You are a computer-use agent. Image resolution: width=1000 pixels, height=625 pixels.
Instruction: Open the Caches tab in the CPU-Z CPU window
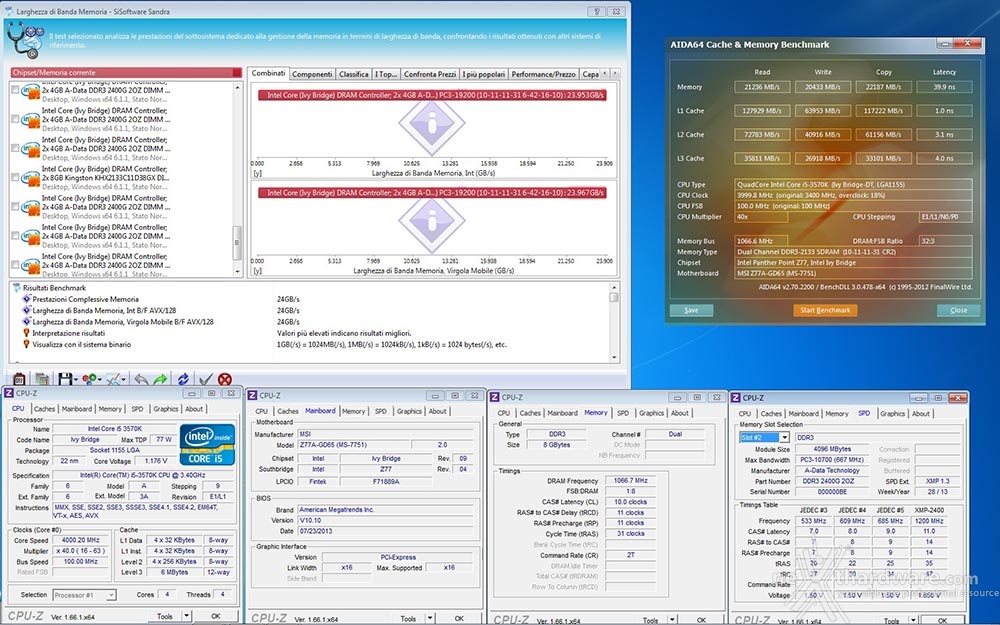coord(45,409)
